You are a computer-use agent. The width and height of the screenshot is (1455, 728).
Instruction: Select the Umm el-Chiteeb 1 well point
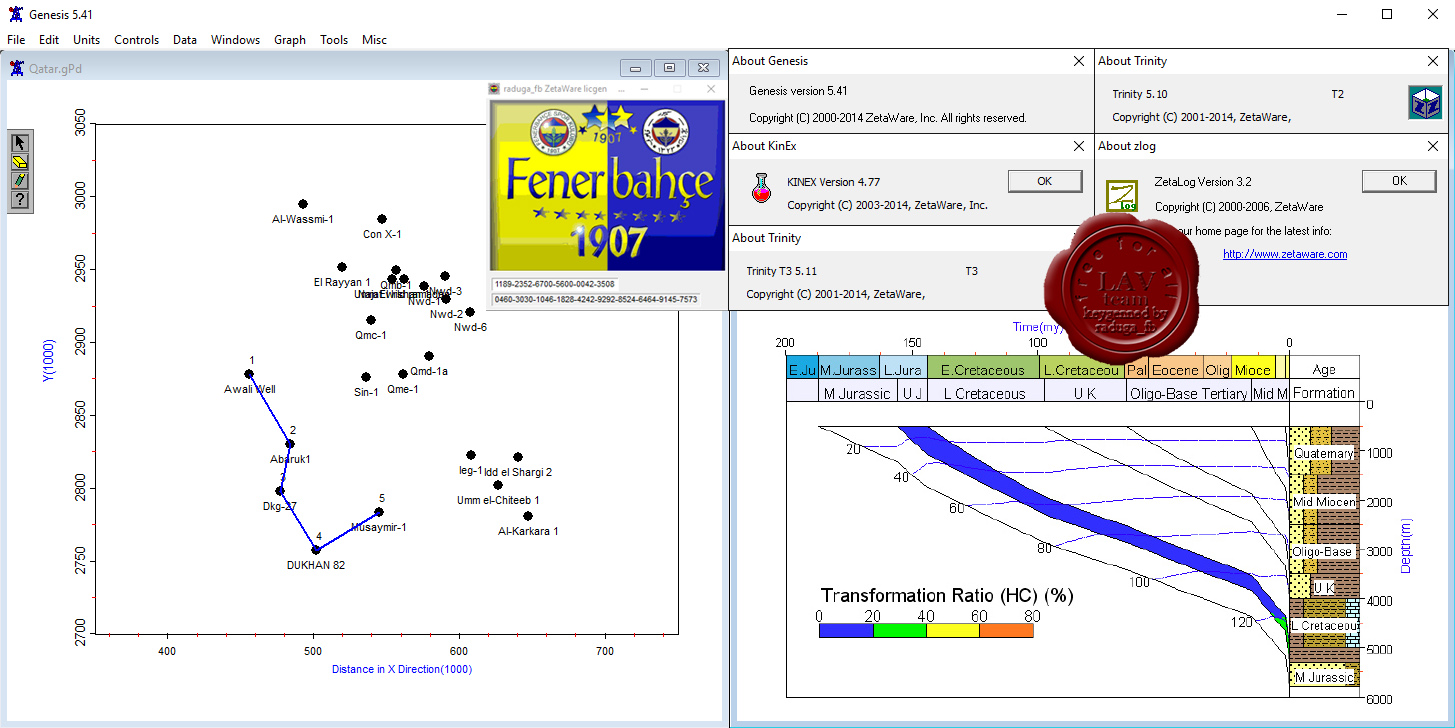click(x=498, y=485)
